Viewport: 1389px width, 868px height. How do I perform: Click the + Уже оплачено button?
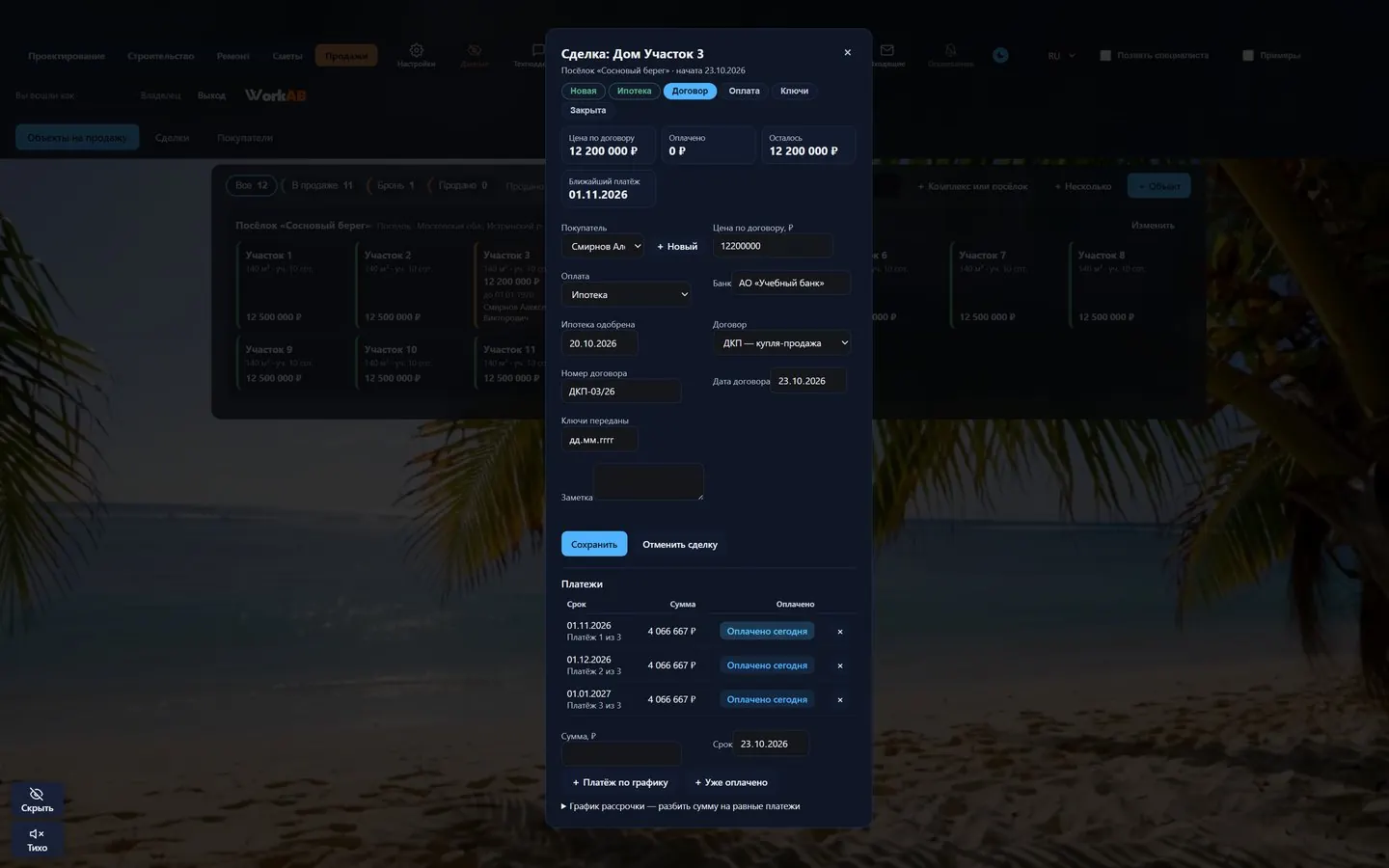pos(731,782)
